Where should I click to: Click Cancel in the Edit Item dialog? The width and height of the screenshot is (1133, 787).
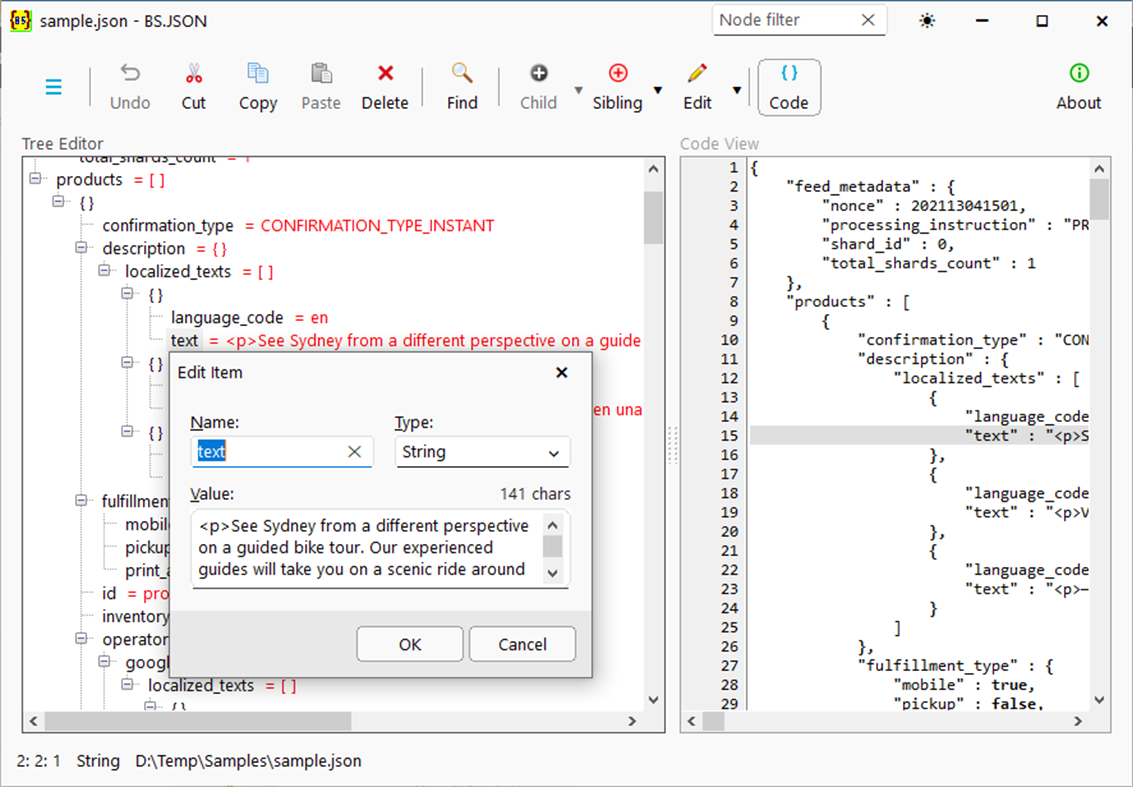[522, 644]
